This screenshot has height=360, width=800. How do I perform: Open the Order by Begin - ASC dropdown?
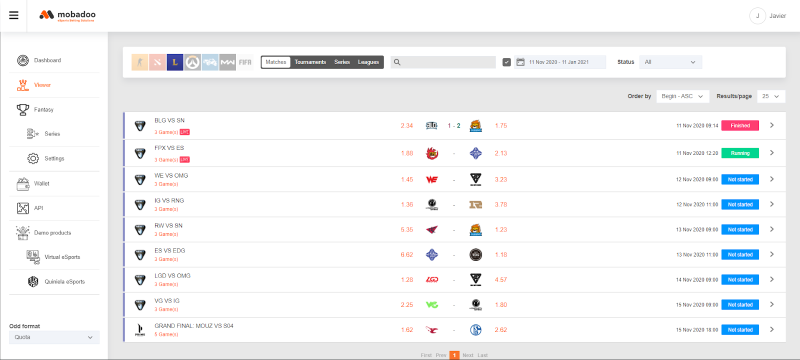tap(683, 96)
